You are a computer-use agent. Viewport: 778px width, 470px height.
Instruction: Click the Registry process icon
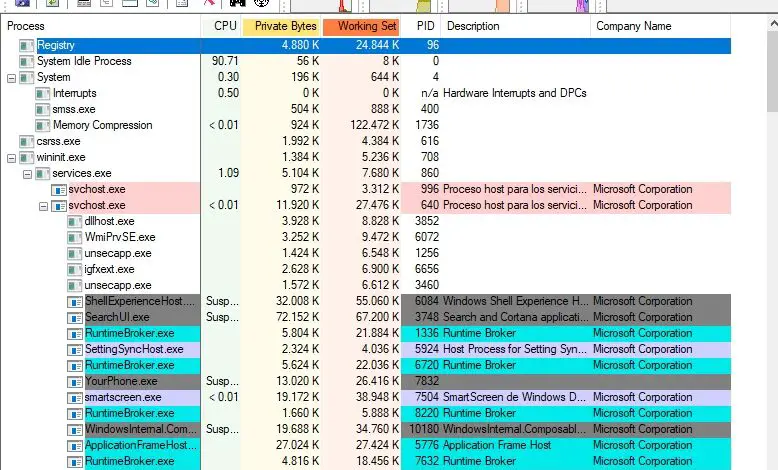pos(26,46)
